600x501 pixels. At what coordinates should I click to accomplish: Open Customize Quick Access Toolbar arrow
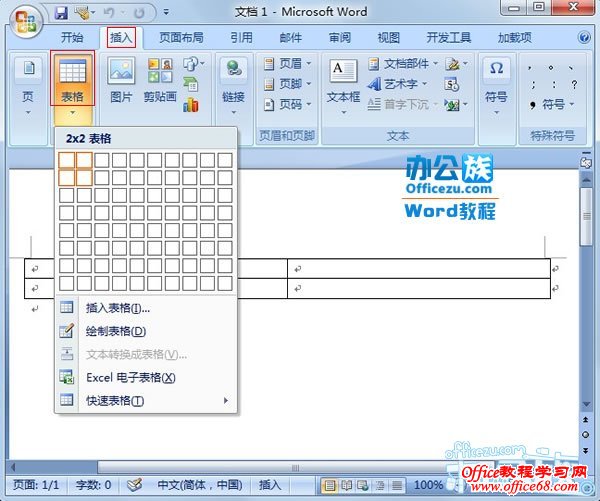click(x=166, y=13)
